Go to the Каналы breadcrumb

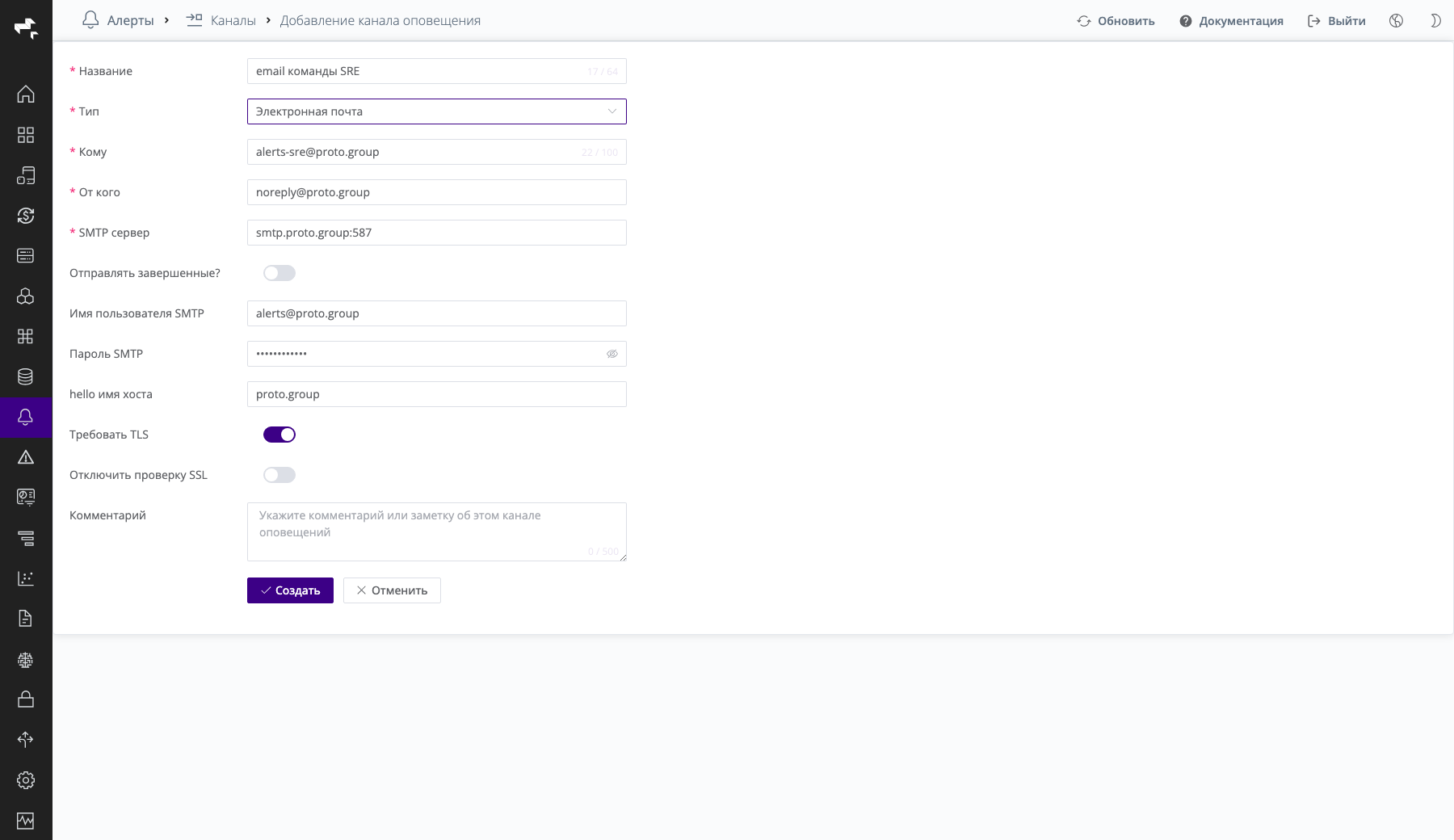coord(233,21)
